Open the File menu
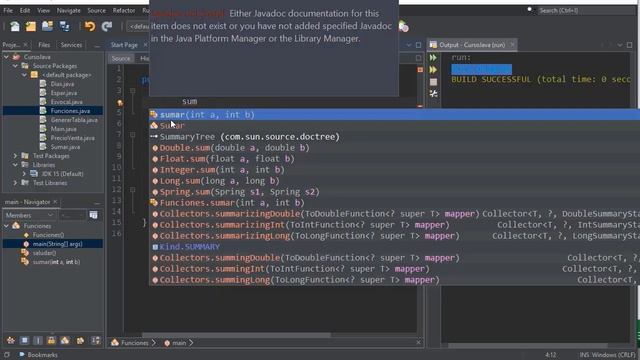 [8, 11]
